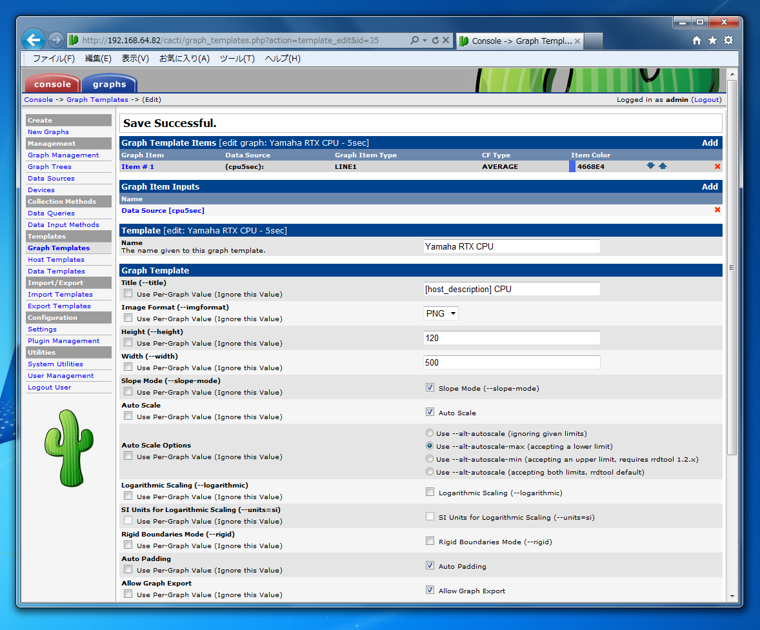Click the Height field showing 120

(511, 338)
